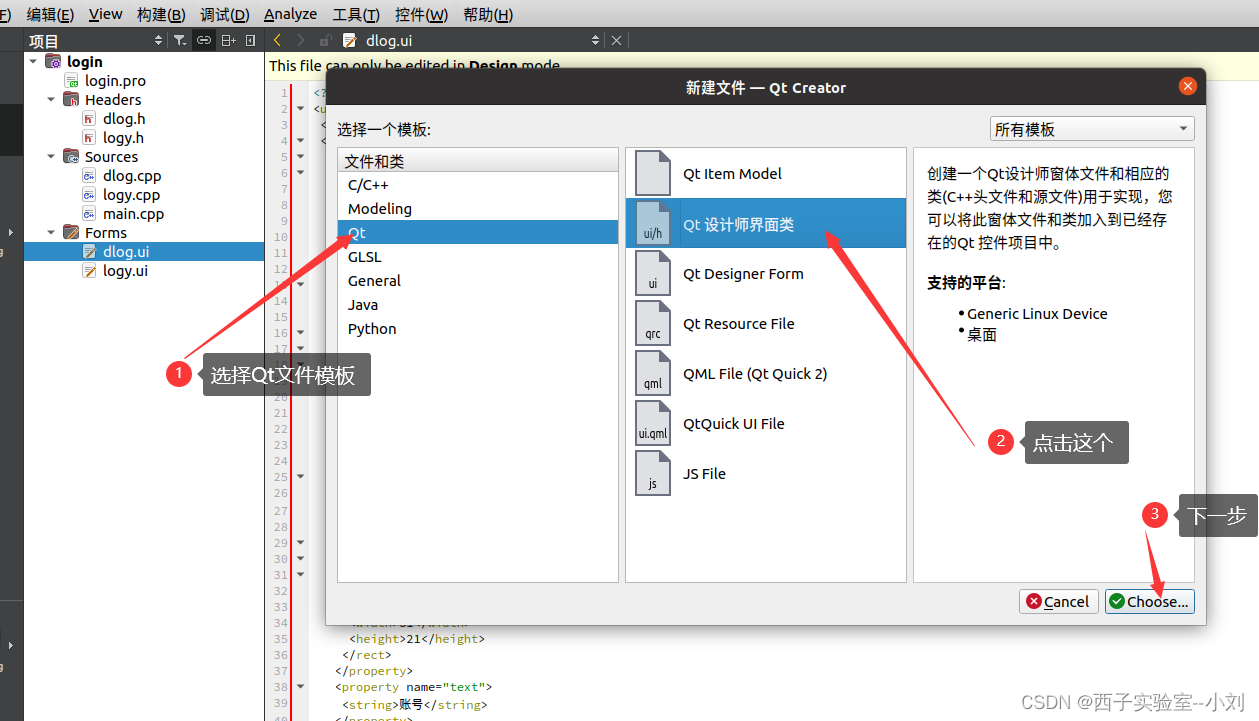Open the 控件(W) menu

click(x=421, y=14)
